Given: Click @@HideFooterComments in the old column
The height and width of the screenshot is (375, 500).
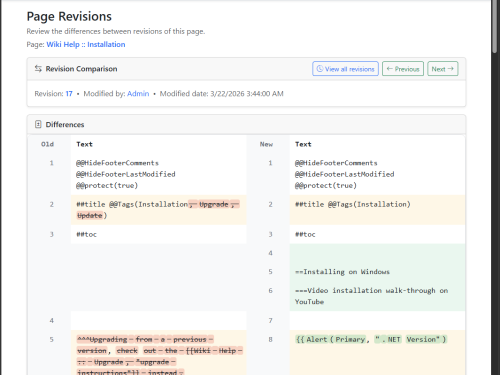Looking at the screenshot, I should point(117,163).
